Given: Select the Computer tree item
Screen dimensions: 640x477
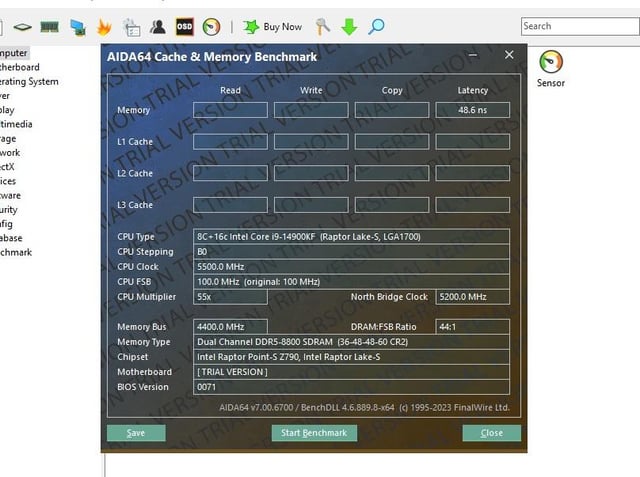Looking at the screenshot, I should tap(14, 53).
